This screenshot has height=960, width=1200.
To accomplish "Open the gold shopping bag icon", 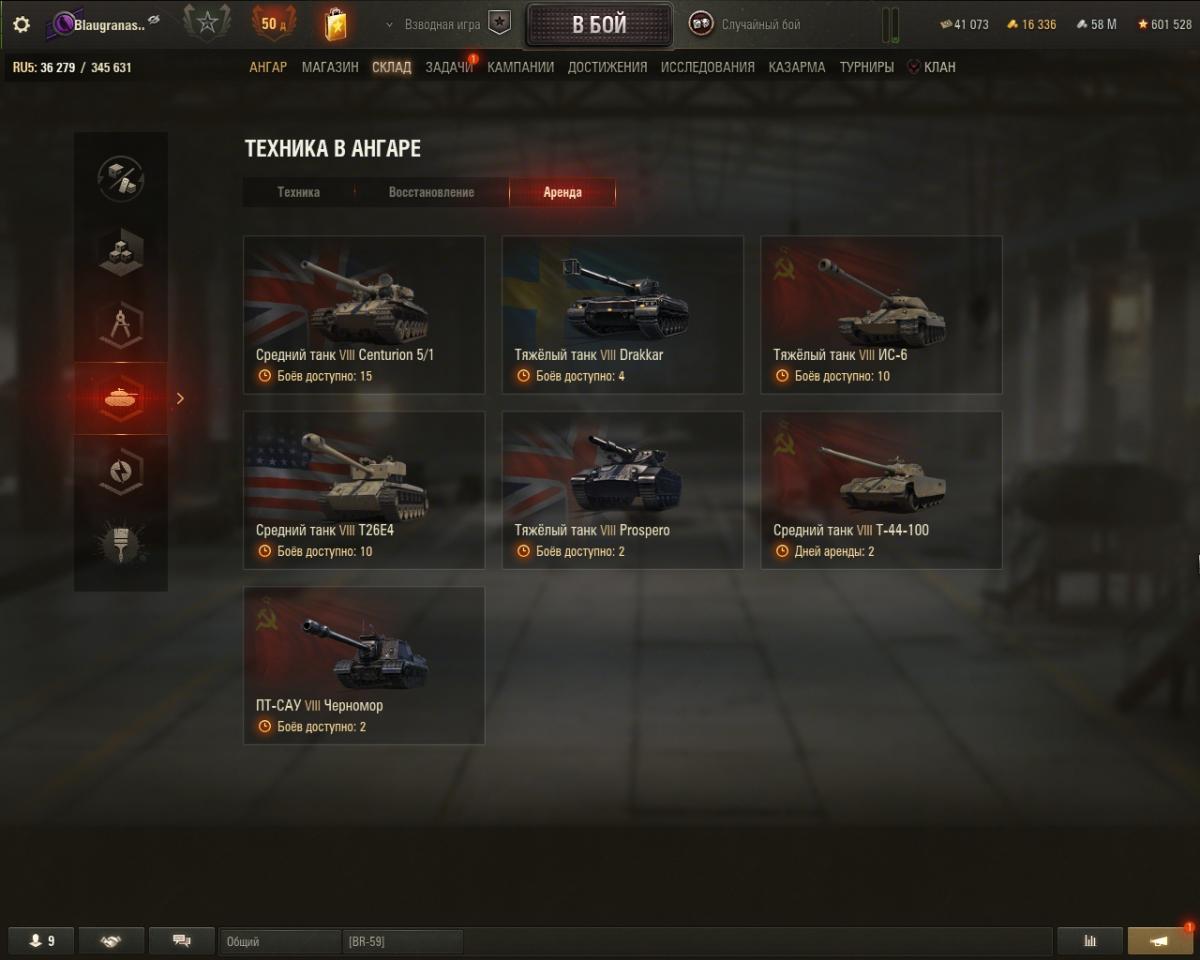I will [336, 24].
